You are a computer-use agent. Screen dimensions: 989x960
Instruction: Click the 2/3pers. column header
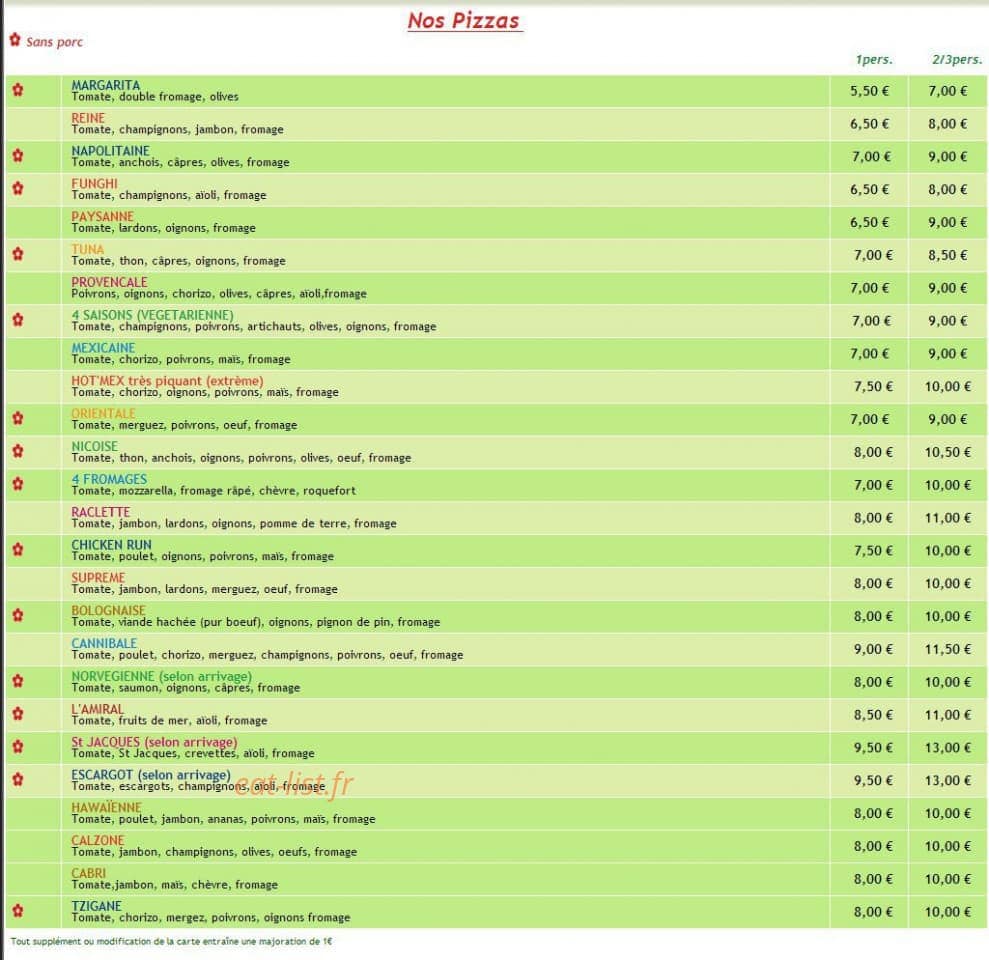pos(957,59)
